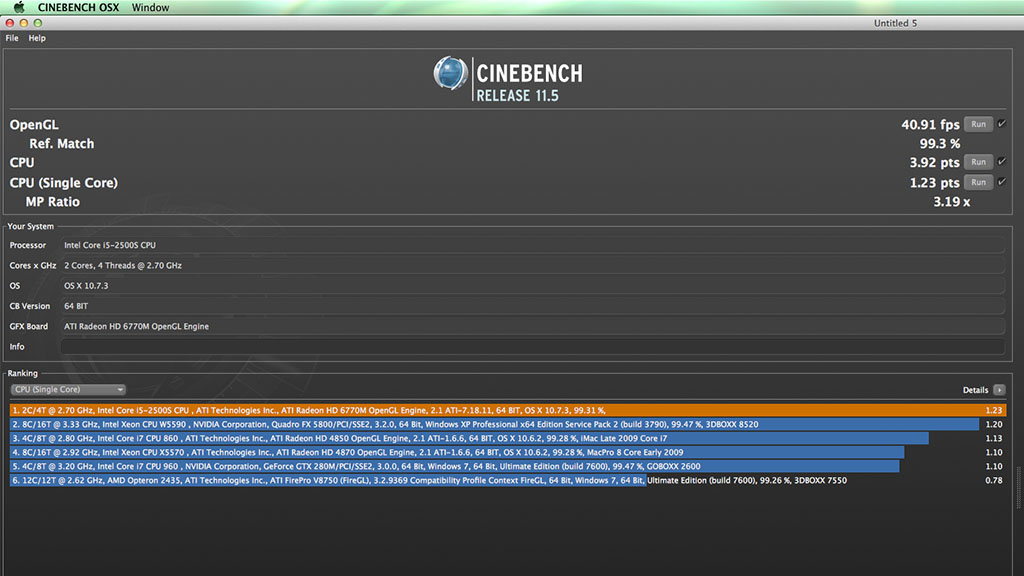This screenshot has height=576, width=1024.
Task: Select ranking row 2 Xeon W5590
Action: [508, 424]
